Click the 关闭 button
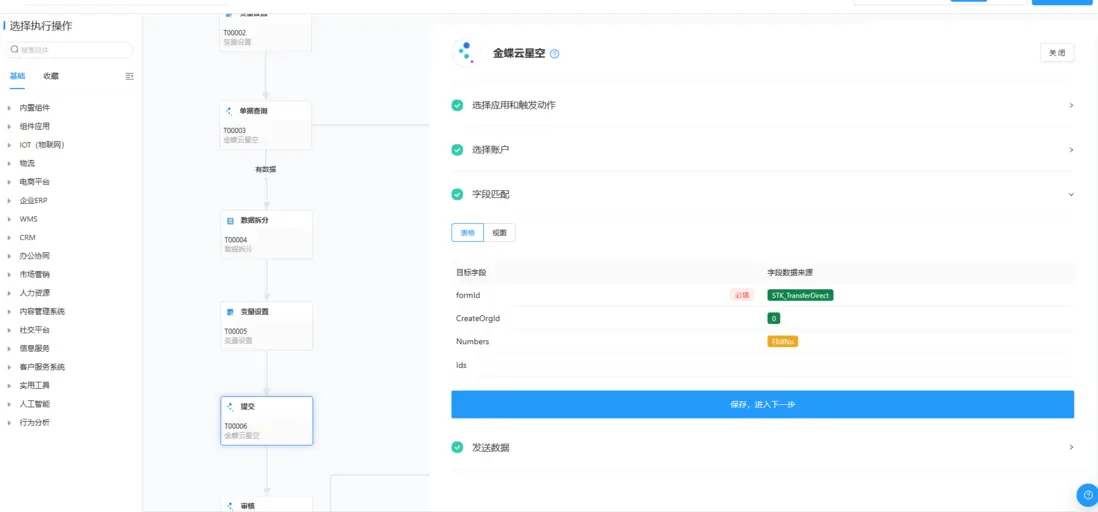 pos(1057,53)
